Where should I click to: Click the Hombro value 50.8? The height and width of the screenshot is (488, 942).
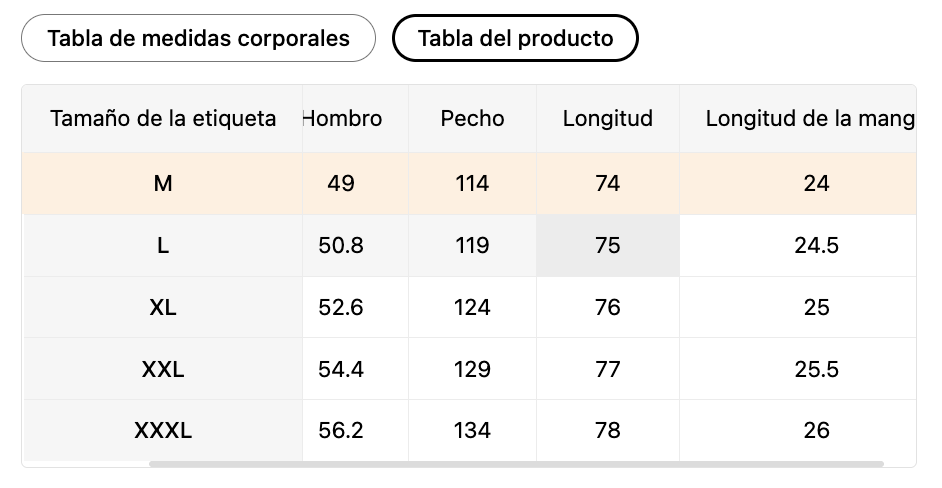pyautogui.click(x=341, y=245)
